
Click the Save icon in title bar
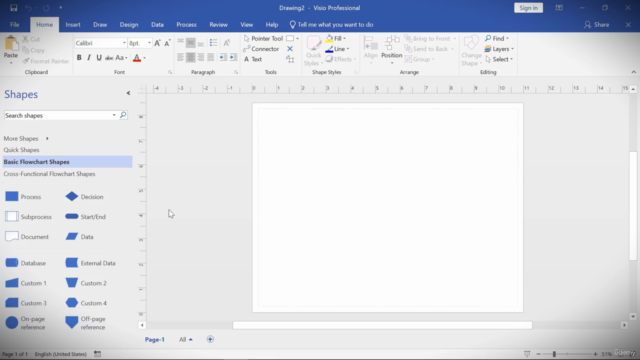(13, 8)
